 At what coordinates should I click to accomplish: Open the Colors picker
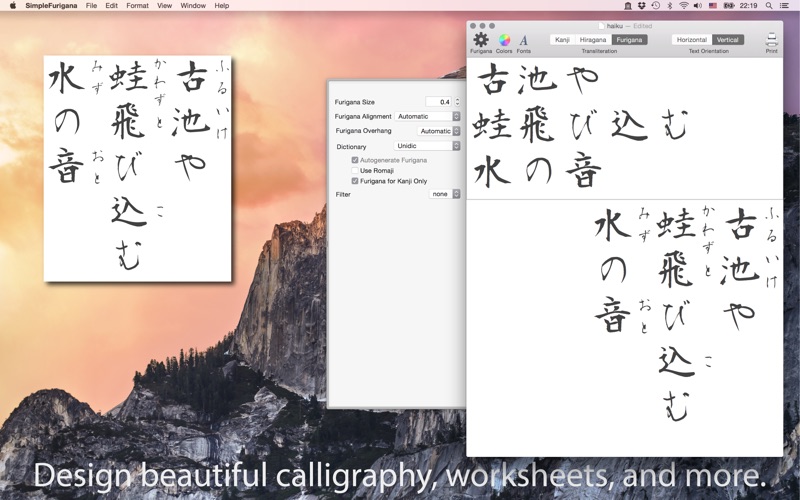(x=504, y=40)
